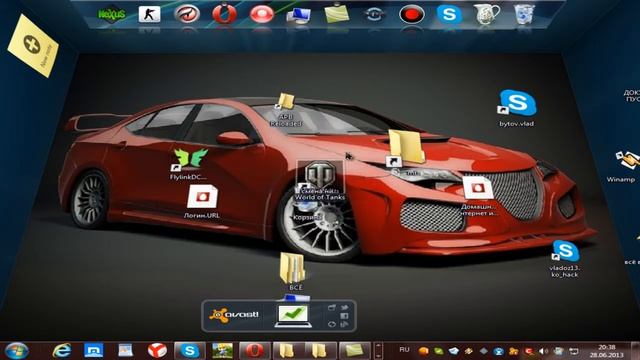Open the computer monitor icon in dock
Screen dimensions: 640x360
pyautogui.click(x=298, y=16)
